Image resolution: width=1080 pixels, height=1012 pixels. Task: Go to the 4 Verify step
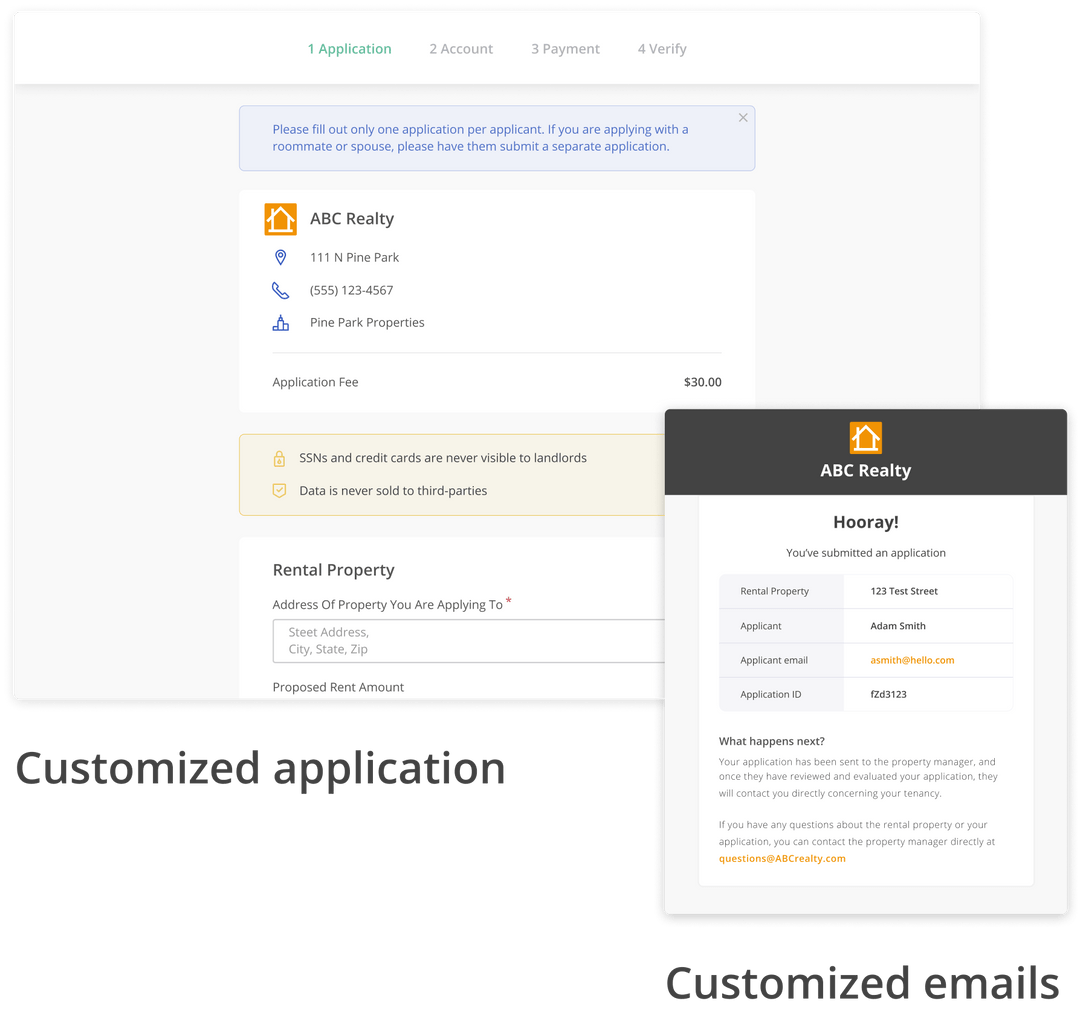click(662, 48)
